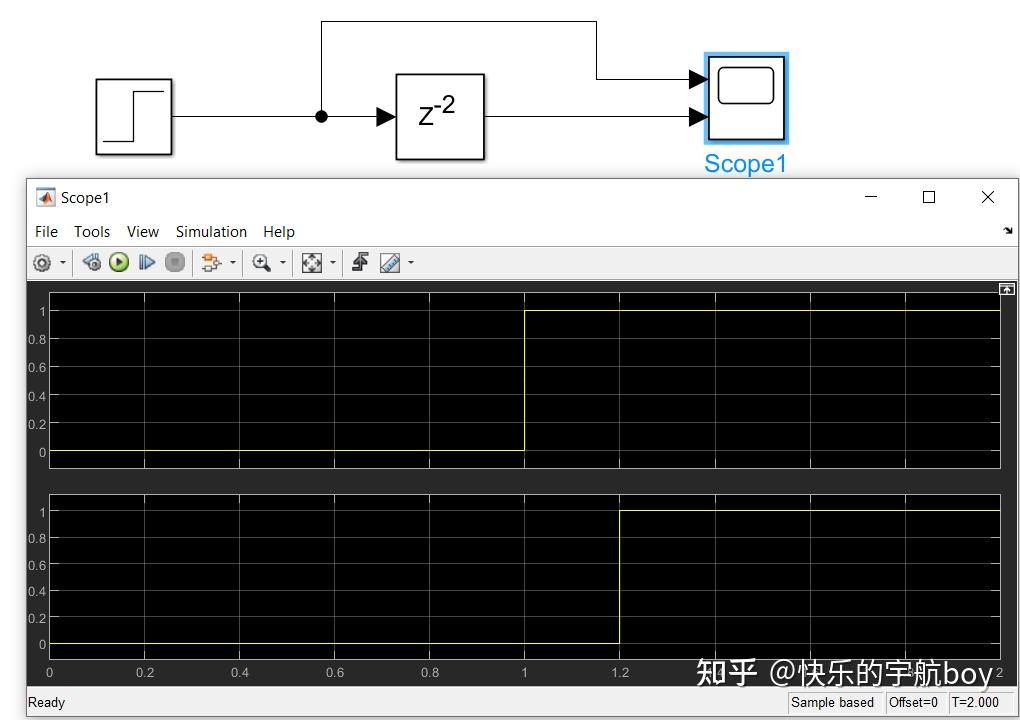Select the z^-2 delay block
The height and width of the screenshot is (720, 1020).
click(439, 116)
